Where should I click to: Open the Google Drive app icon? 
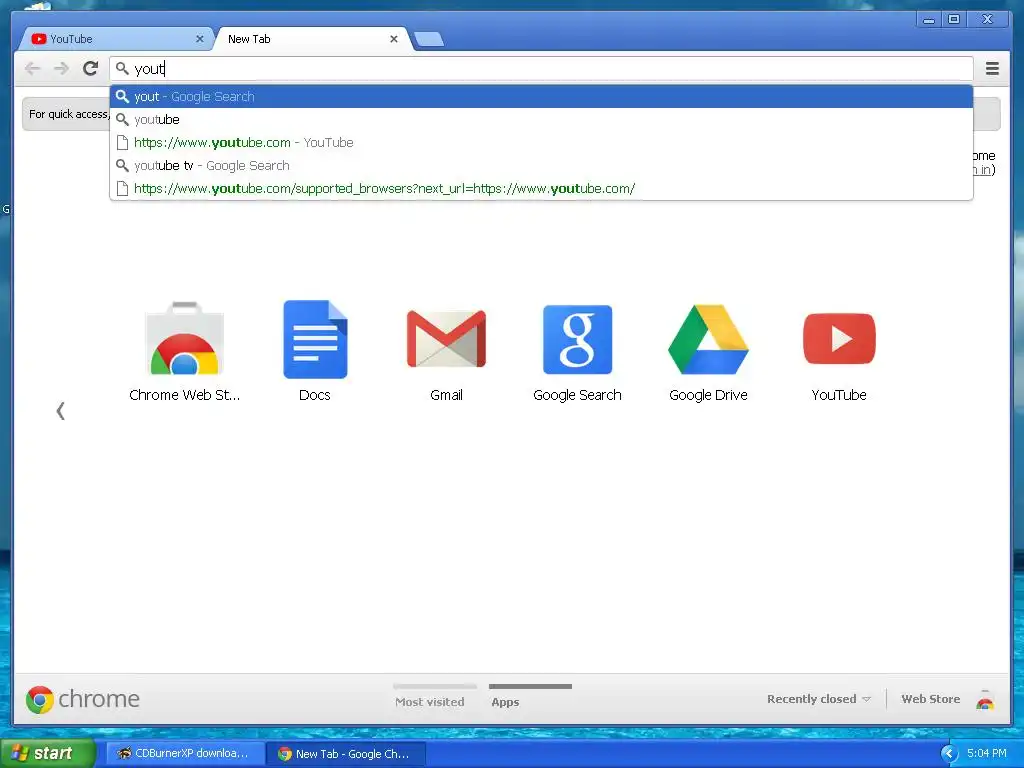709,340
